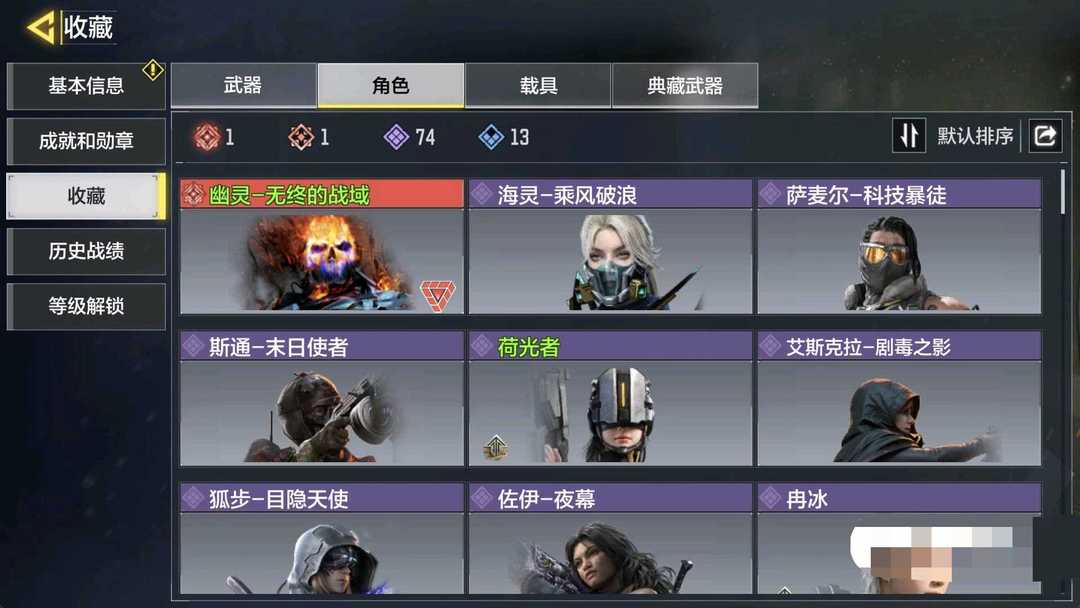Screen dimensions: 1080x608
Task: Open 等级解锁 in the sidebar
Action: [86, 306]
